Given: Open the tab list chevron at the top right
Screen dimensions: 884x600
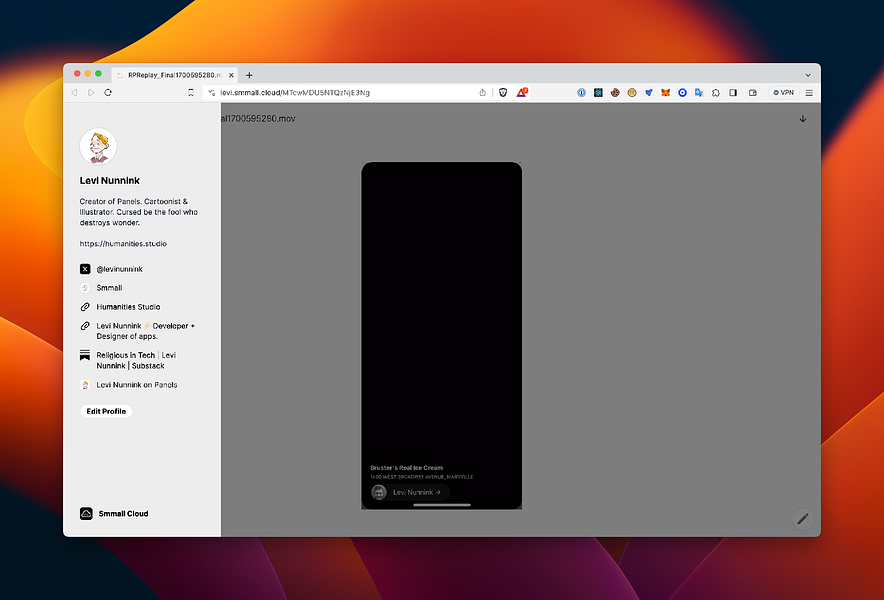Looking at the screenshot, I should click(x=808, y=74).
